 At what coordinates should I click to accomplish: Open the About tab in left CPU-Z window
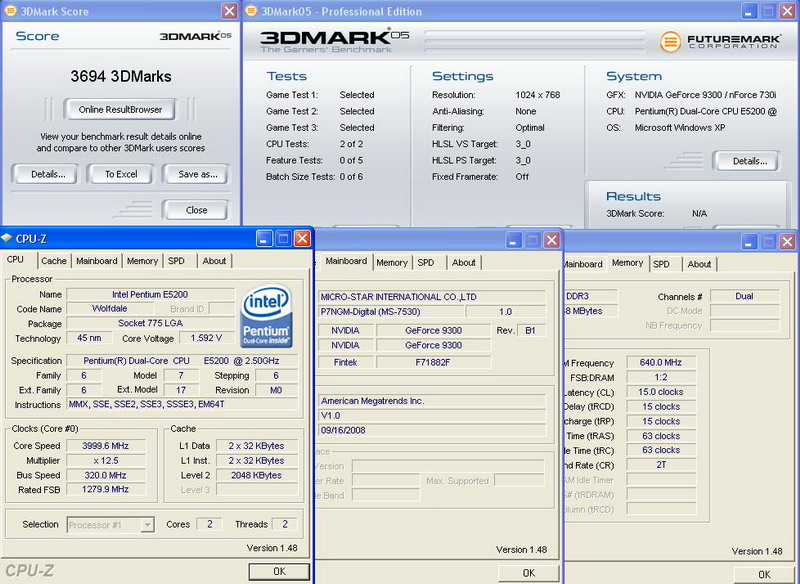(214, 261)
